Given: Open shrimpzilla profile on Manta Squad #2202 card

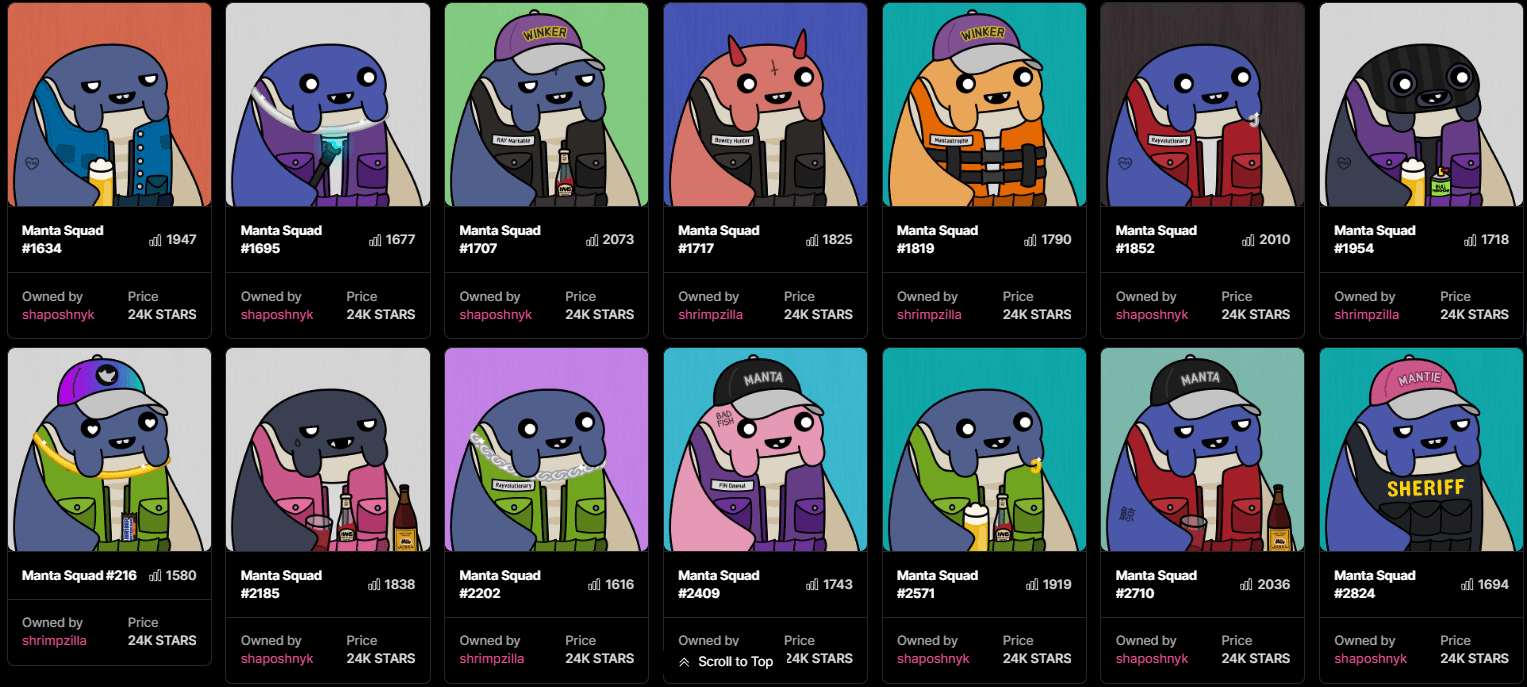Looking at the screenshot, I should tap(491, 658).
